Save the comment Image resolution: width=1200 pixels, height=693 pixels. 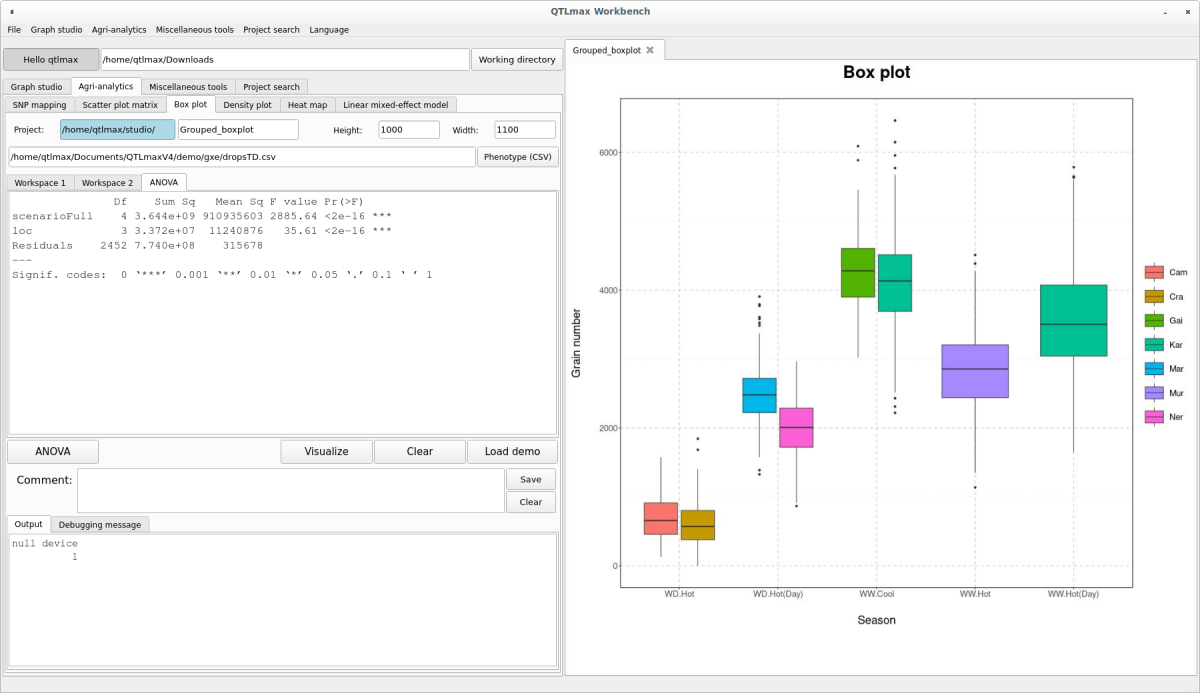coord(530,480)
